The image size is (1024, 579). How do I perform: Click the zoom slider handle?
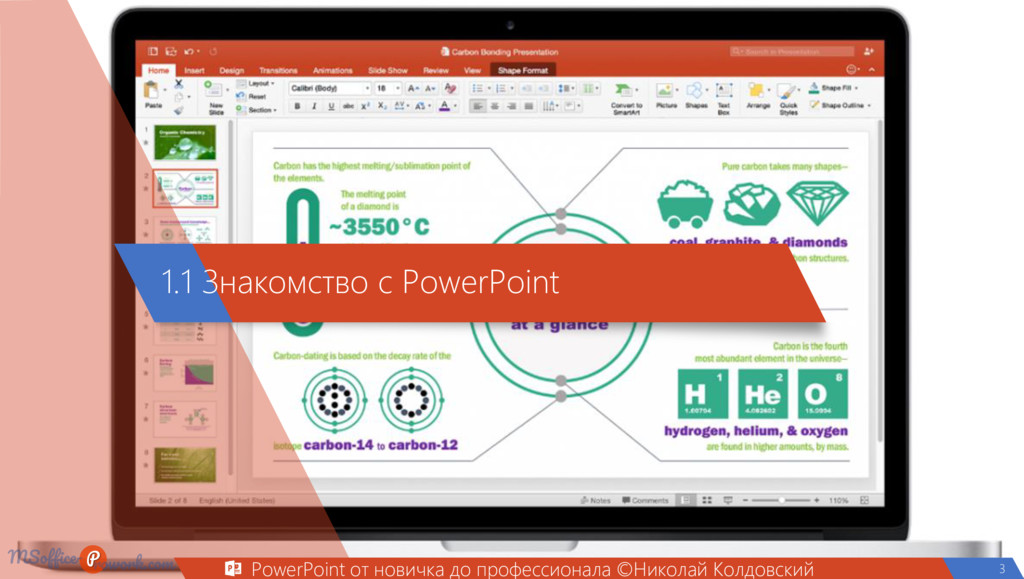click(782, 500)
